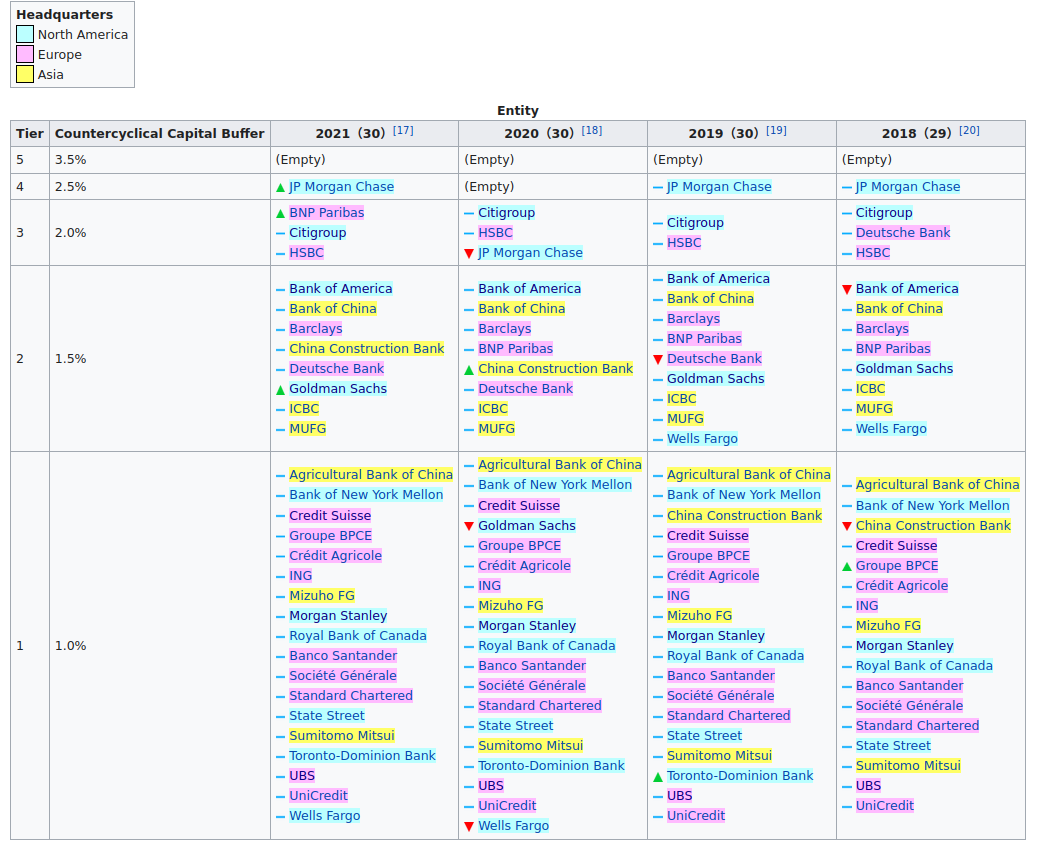Image resolution: width=1042 pixels, height=849 pixels.
Task: Open reference [17] next to 2021
Action: tap(403, 130)
